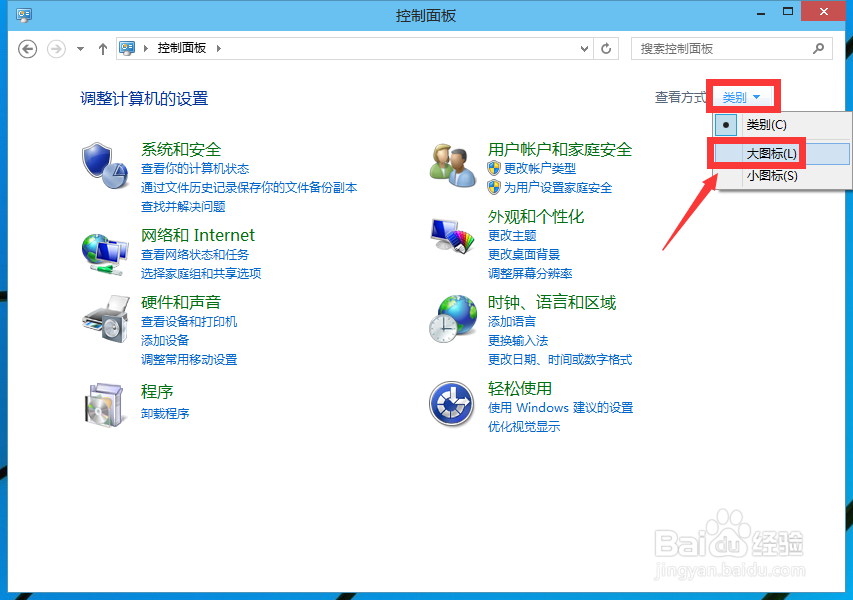
Task: Go up one level with the up arrow
Action: tap(102, 49)
